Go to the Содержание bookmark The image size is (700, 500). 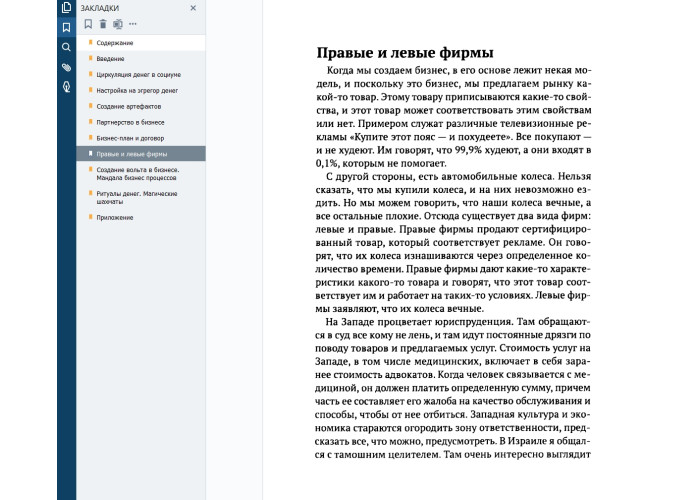115,43
